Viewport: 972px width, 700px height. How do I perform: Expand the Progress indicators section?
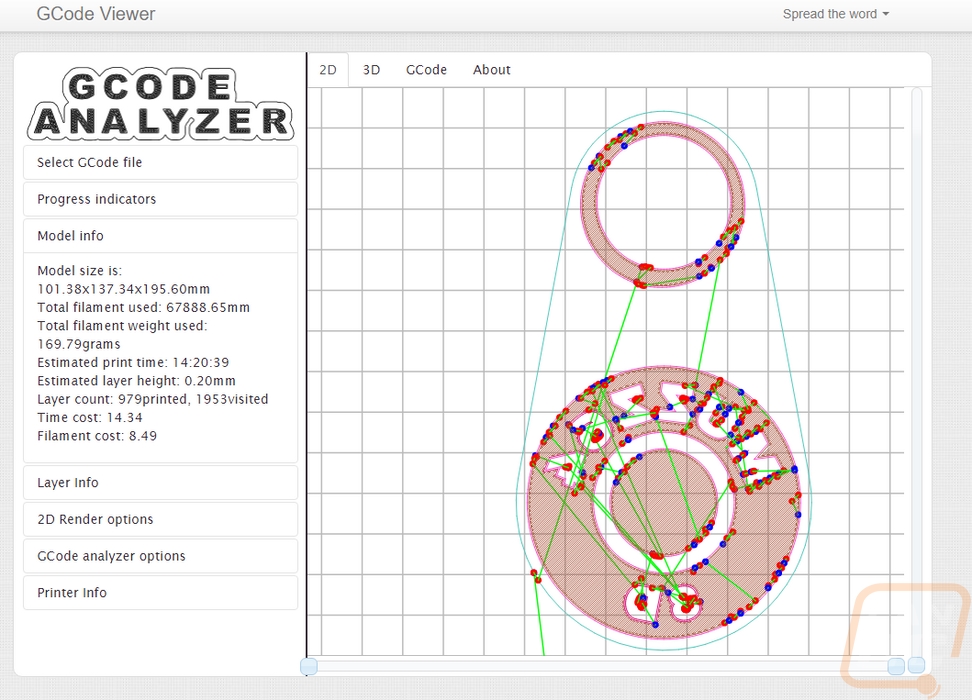(x=161, y=199)
